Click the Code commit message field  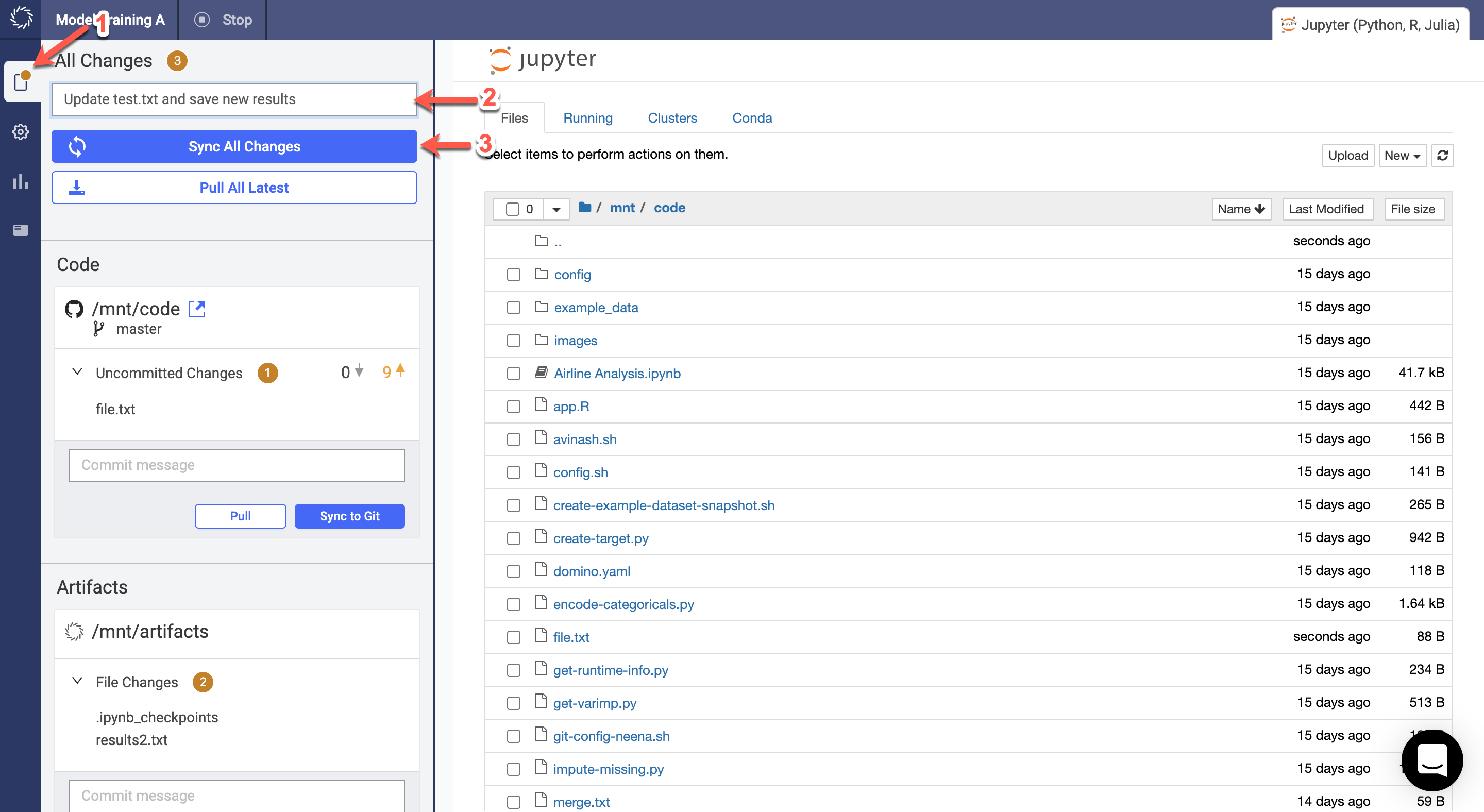coord(237,465)
